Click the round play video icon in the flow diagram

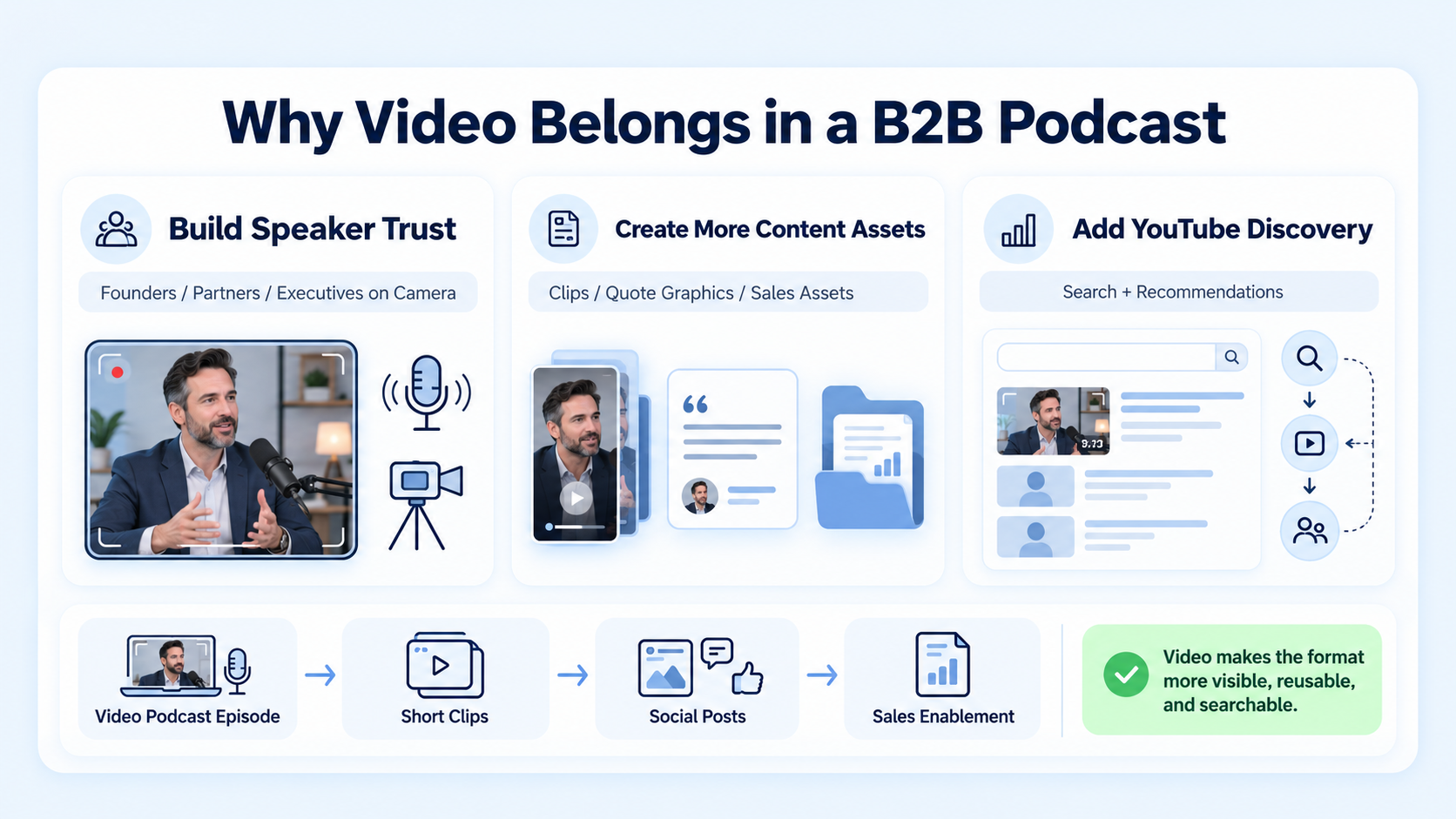coord(1309,443)
